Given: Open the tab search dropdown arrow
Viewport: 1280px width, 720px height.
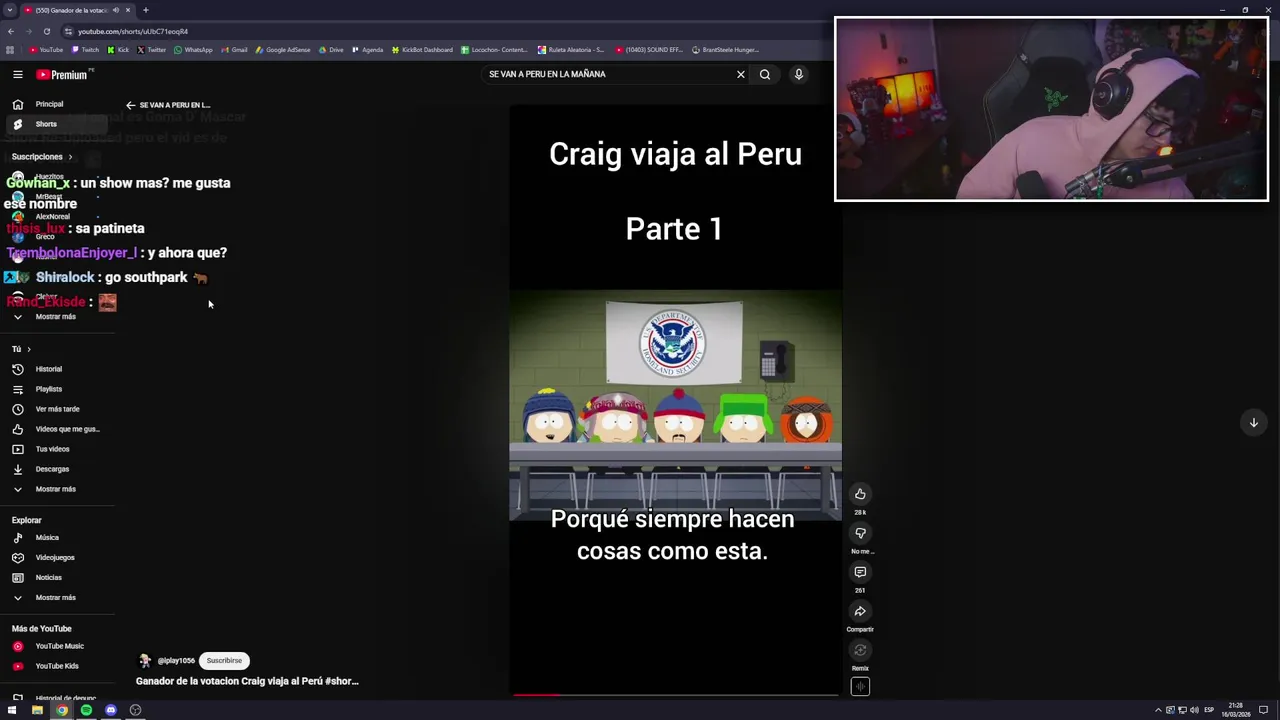Looking at the screenshot, I should 10,10.
